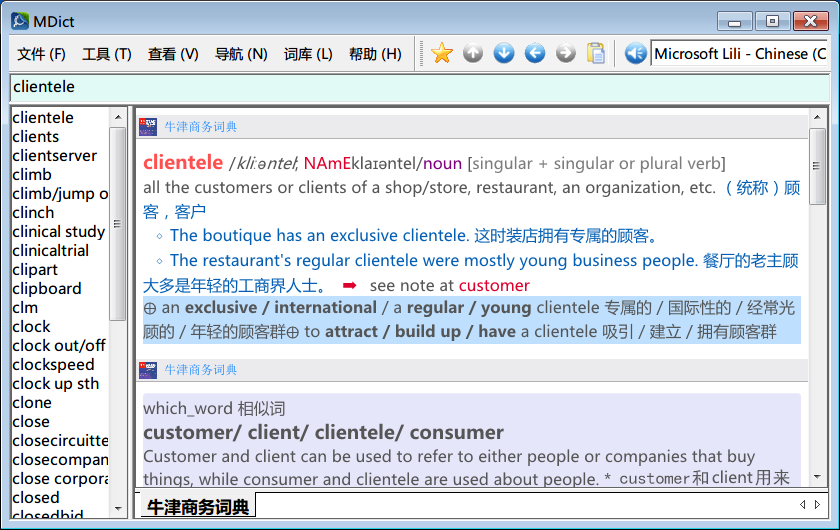The width and height of the screenshot is (840, 530).
Task: Select 'closed' in the word list
Action: 35,498
